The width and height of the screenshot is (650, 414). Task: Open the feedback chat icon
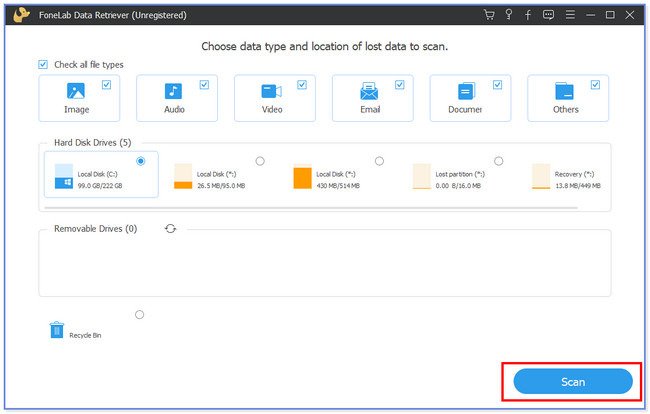548,15
